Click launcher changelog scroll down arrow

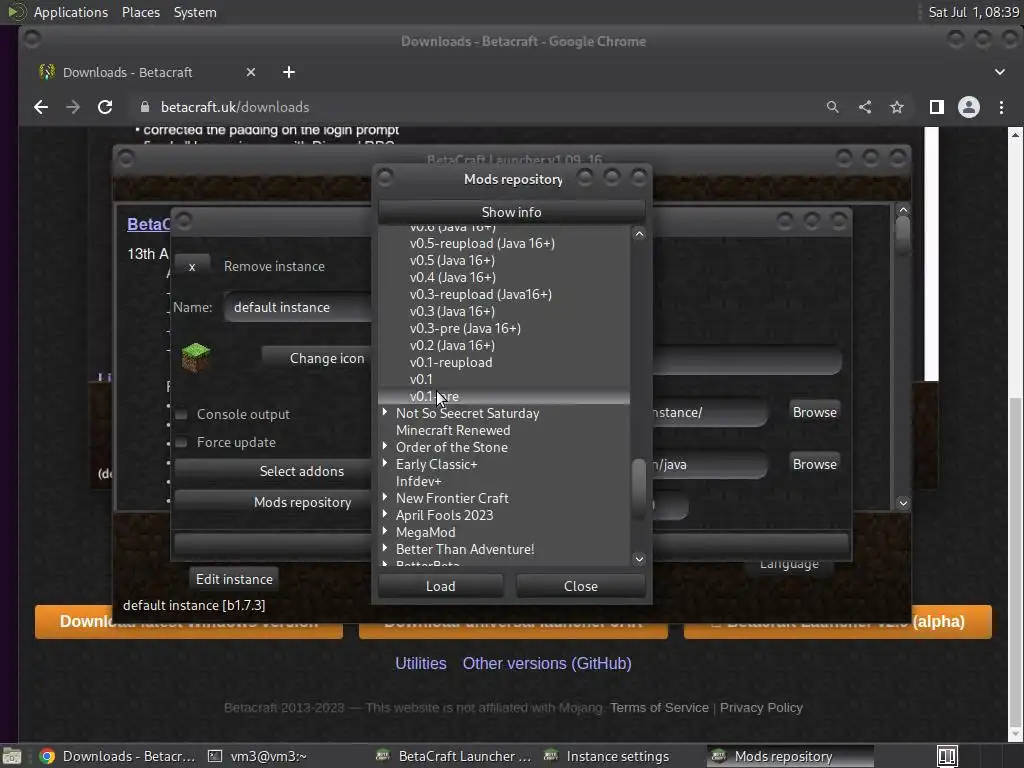(x=903, y=503)
